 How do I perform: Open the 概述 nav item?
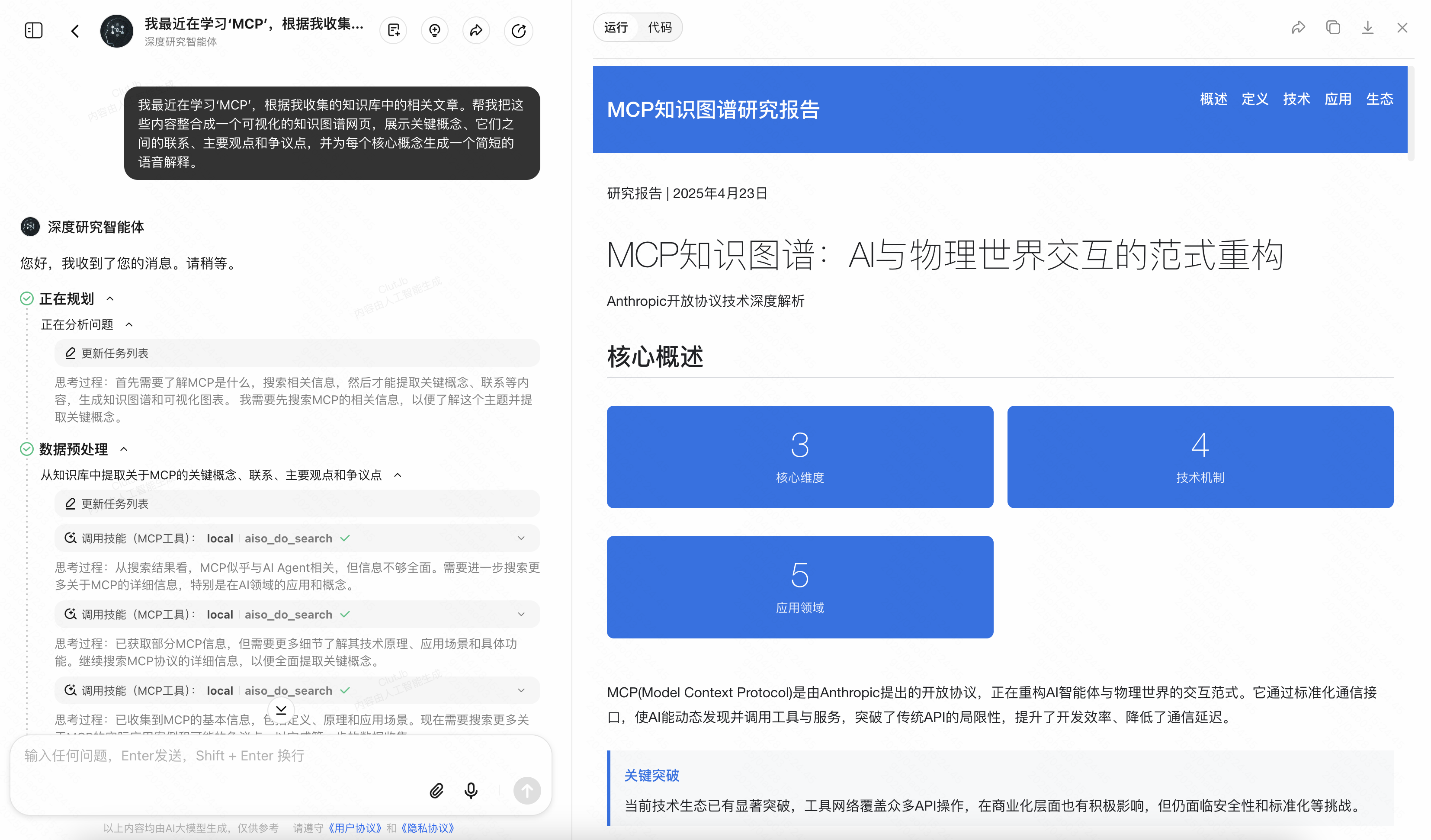(1213, 99)
